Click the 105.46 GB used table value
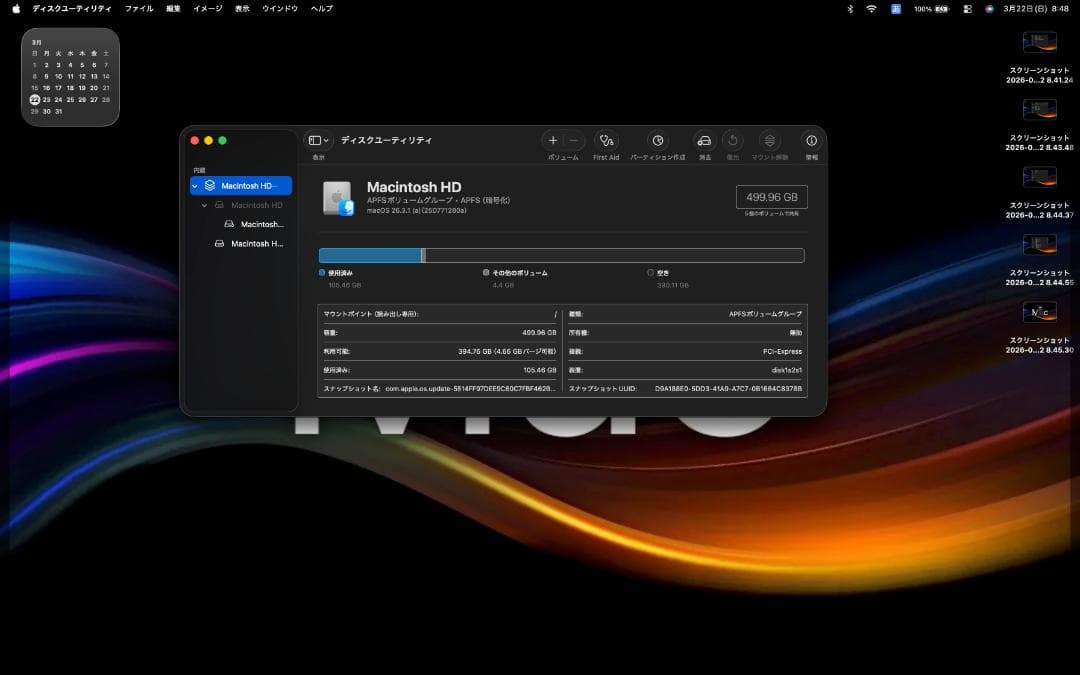The image size is (1080, 675). (x=539, y=371)
